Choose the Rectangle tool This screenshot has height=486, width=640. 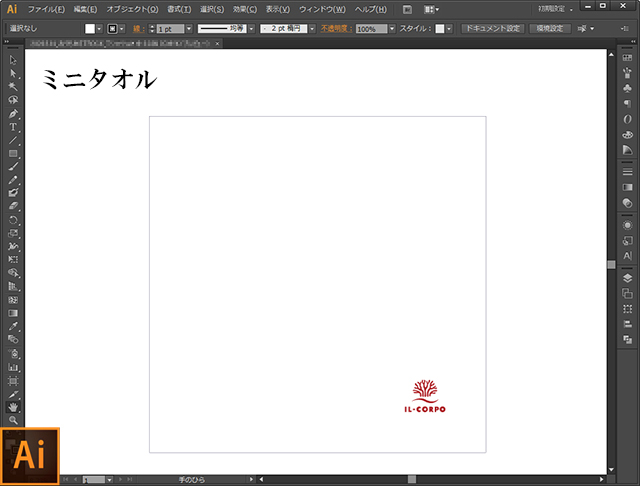[13, 153]
